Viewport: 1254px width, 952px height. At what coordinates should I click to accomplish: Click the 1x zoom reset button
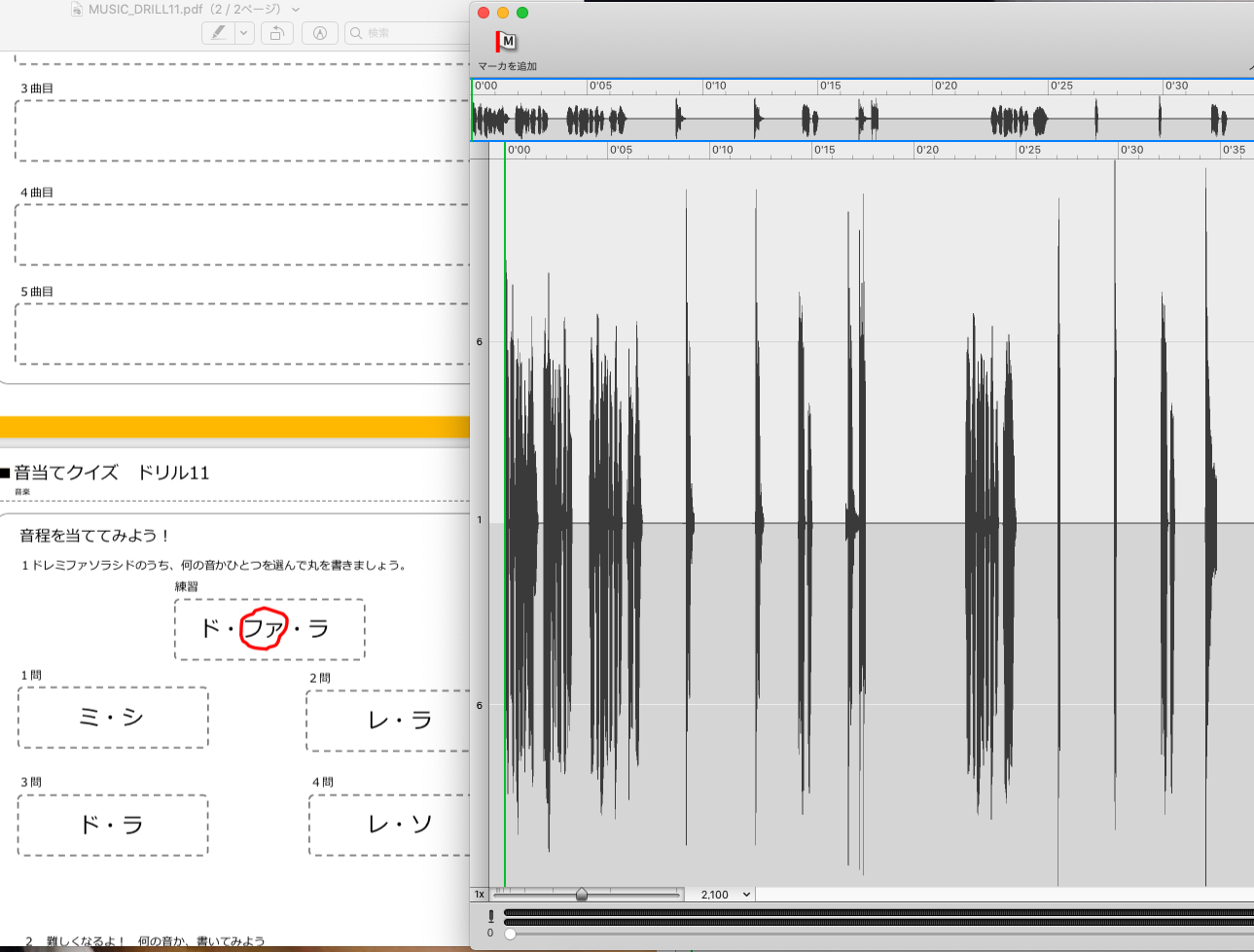point(480,895)
